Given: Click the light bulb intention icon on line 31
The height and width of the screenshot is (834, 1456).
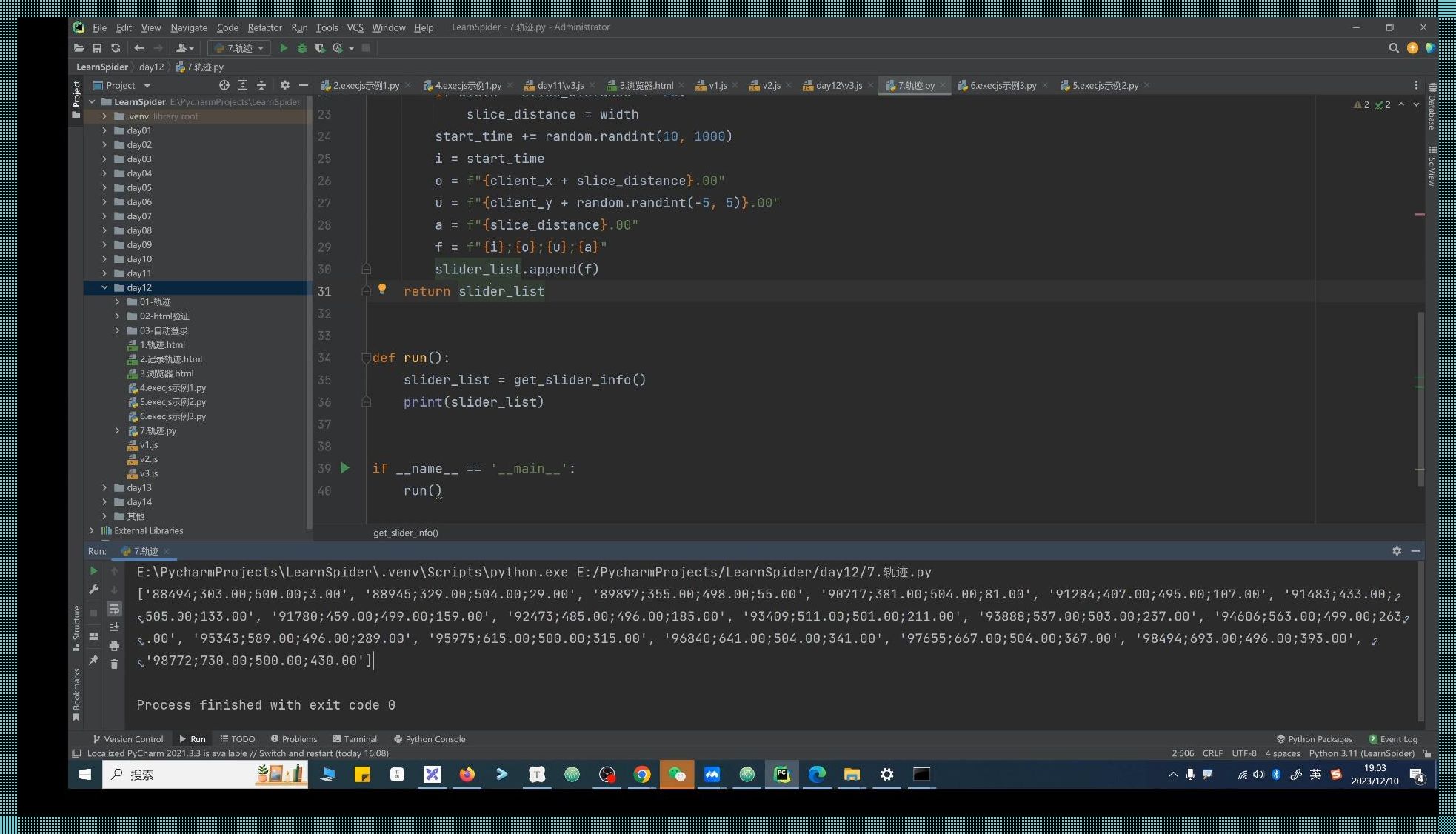Looking at the screenshot, I should (382, 289).
